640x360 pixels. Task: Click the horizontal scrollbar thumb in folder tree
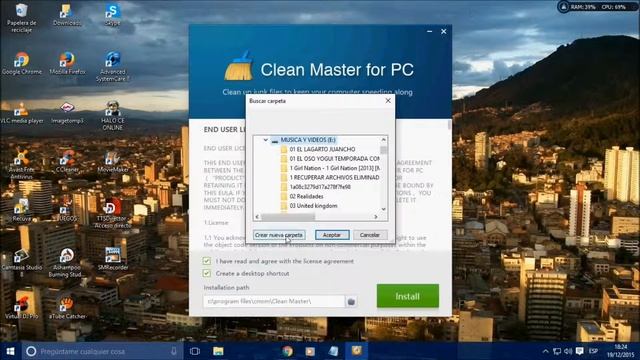tap(288, 217)
